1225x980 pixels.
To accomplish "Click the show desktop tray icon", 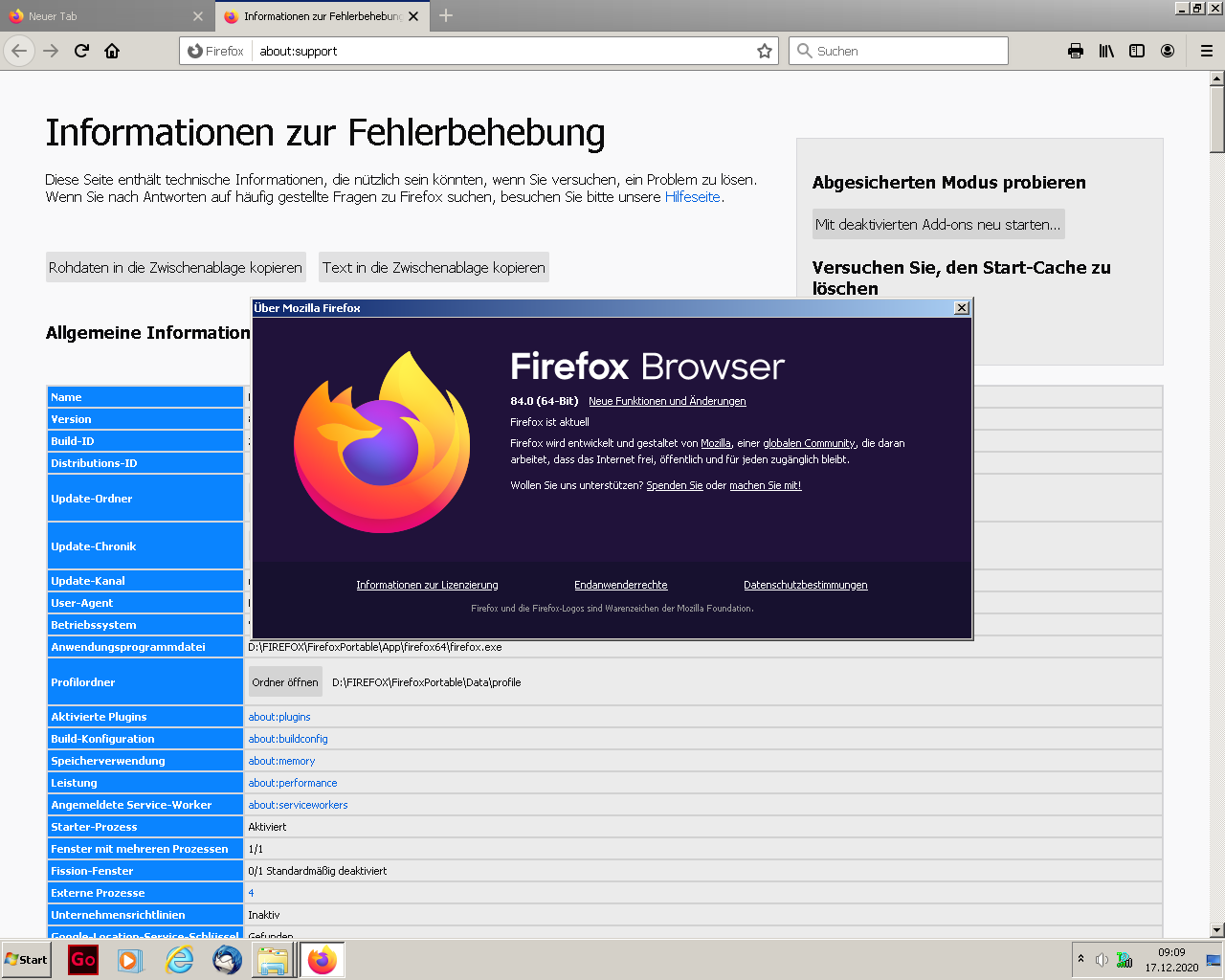I will (1214, 960).
